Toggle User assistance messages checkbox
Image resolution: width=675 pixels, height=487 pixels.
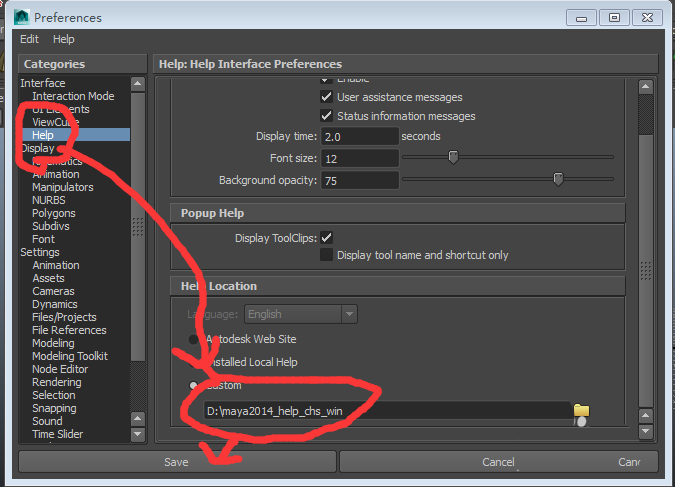(326, 96)
